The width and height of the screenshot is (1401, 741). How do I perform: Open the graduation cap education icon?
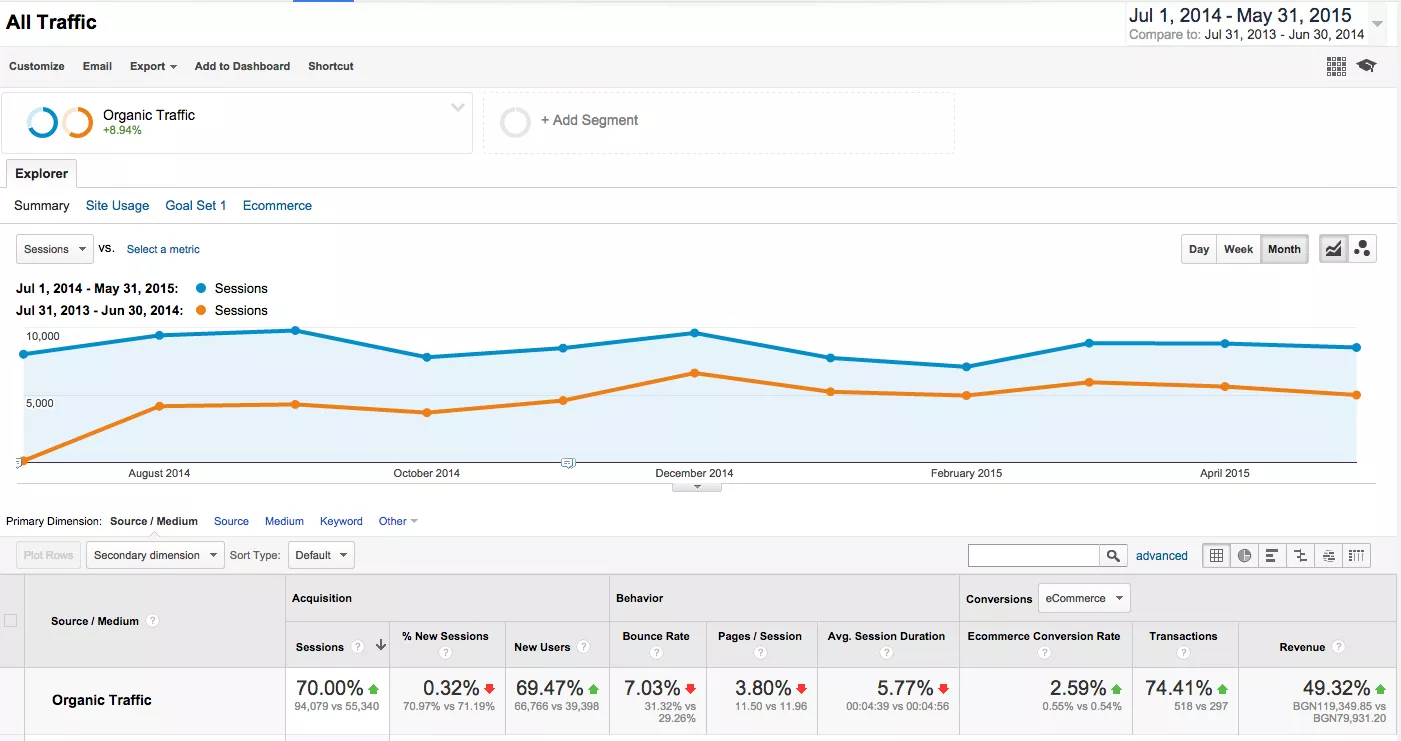click(1366, 66)
